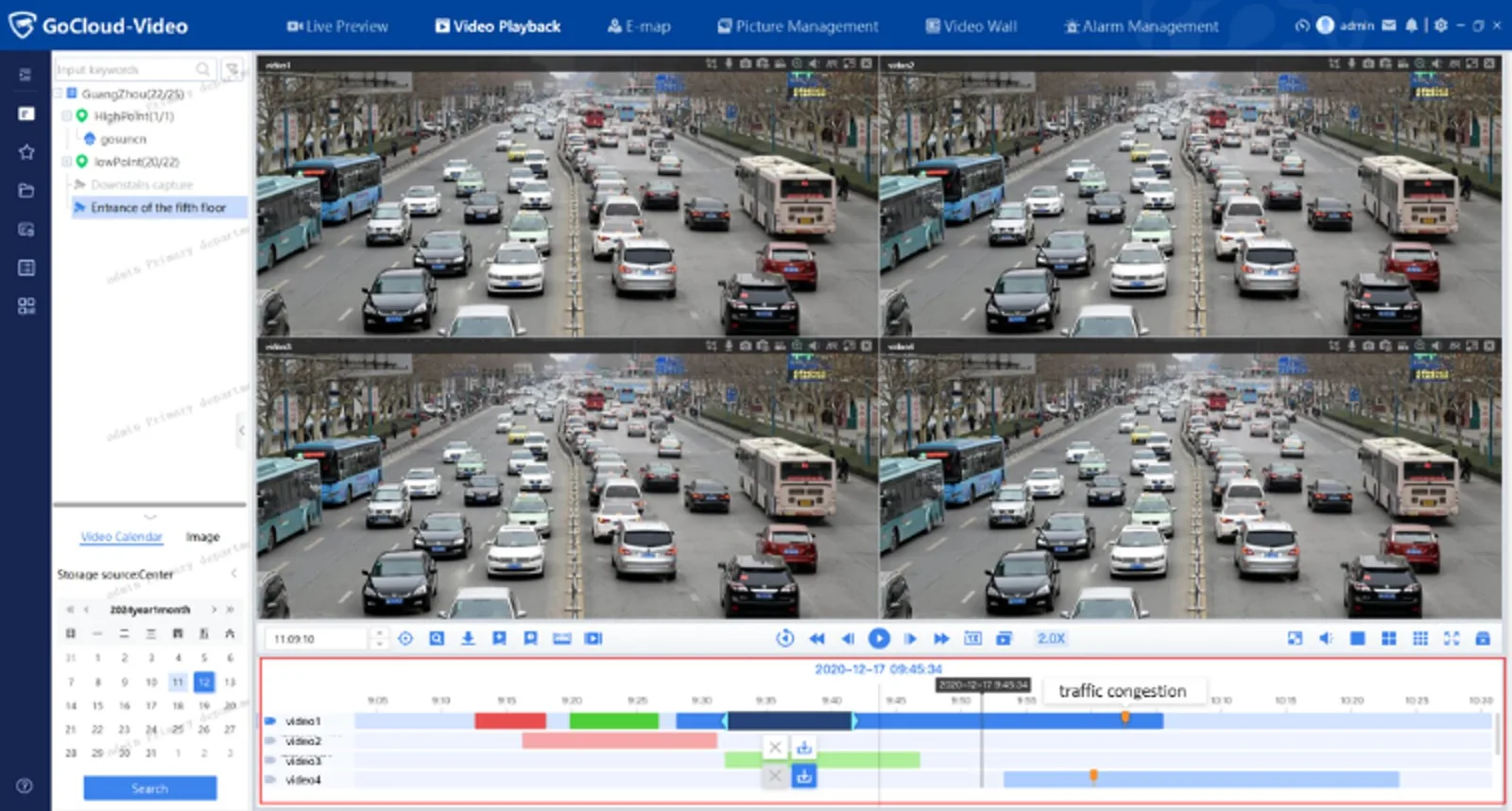Go to Picture Management
Viewport: 1512px width, 811px height.
798,26
